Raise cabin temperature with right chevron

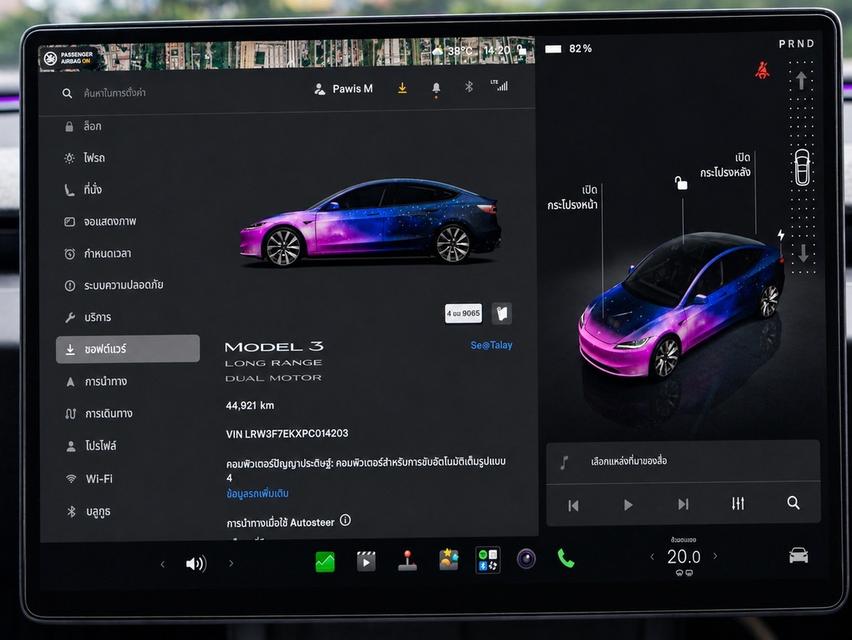(715, 556)
